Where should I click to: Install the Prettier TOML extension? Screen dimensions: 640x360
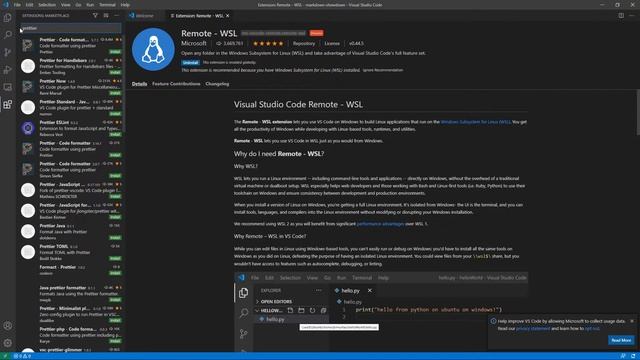(x=115, y=258)
